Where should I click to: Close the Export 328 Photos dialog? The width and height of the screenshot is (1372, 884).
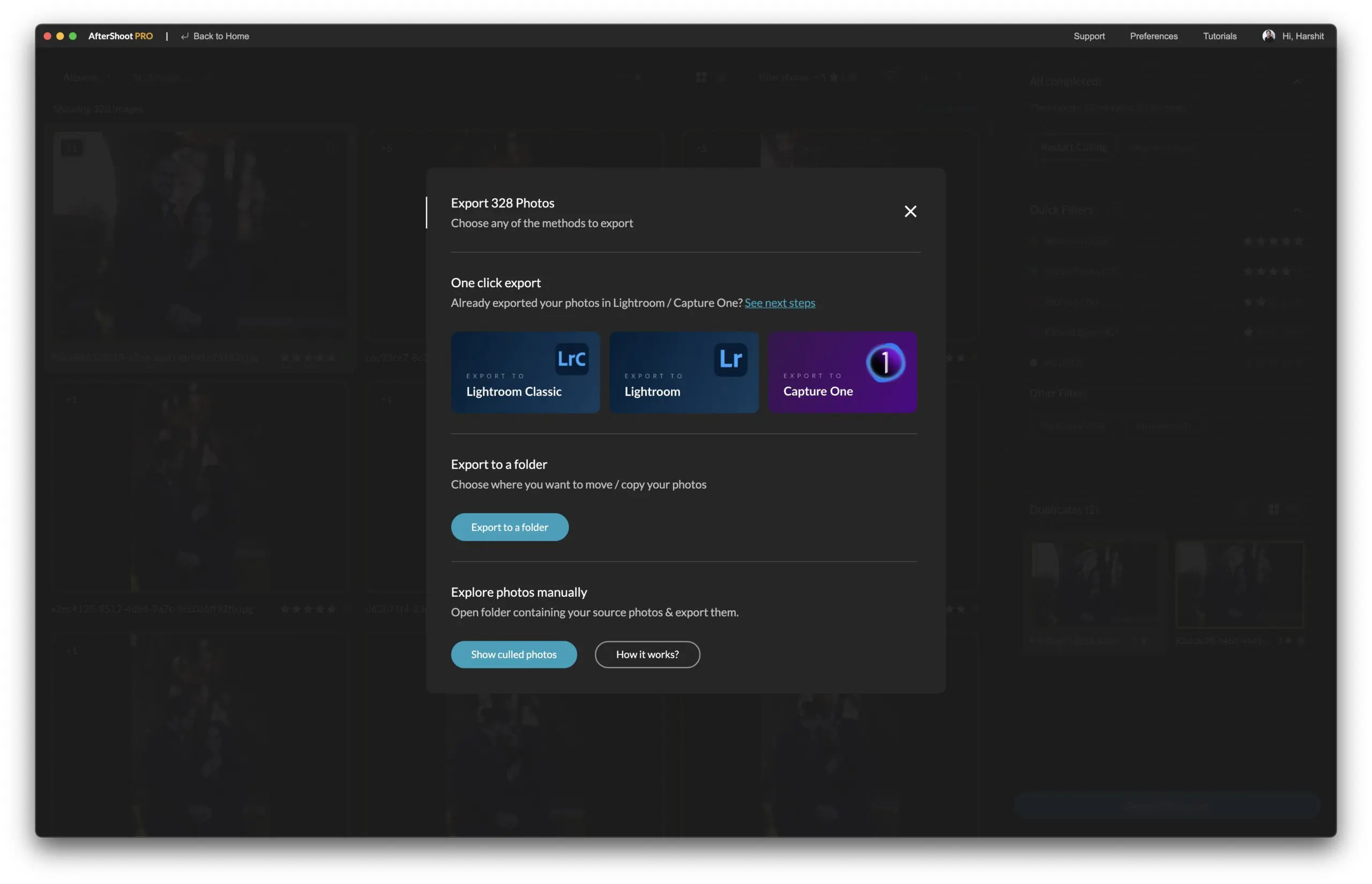910,211
